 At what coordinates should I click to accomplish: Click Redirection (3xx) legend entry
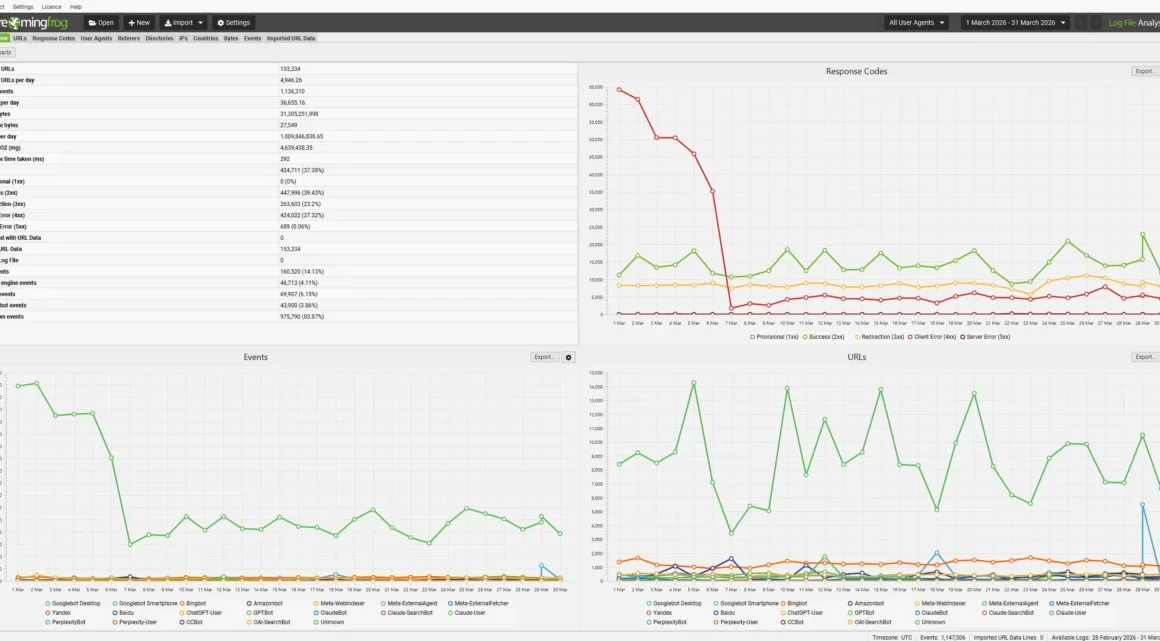pyautogui.click(x=880, y=337)
